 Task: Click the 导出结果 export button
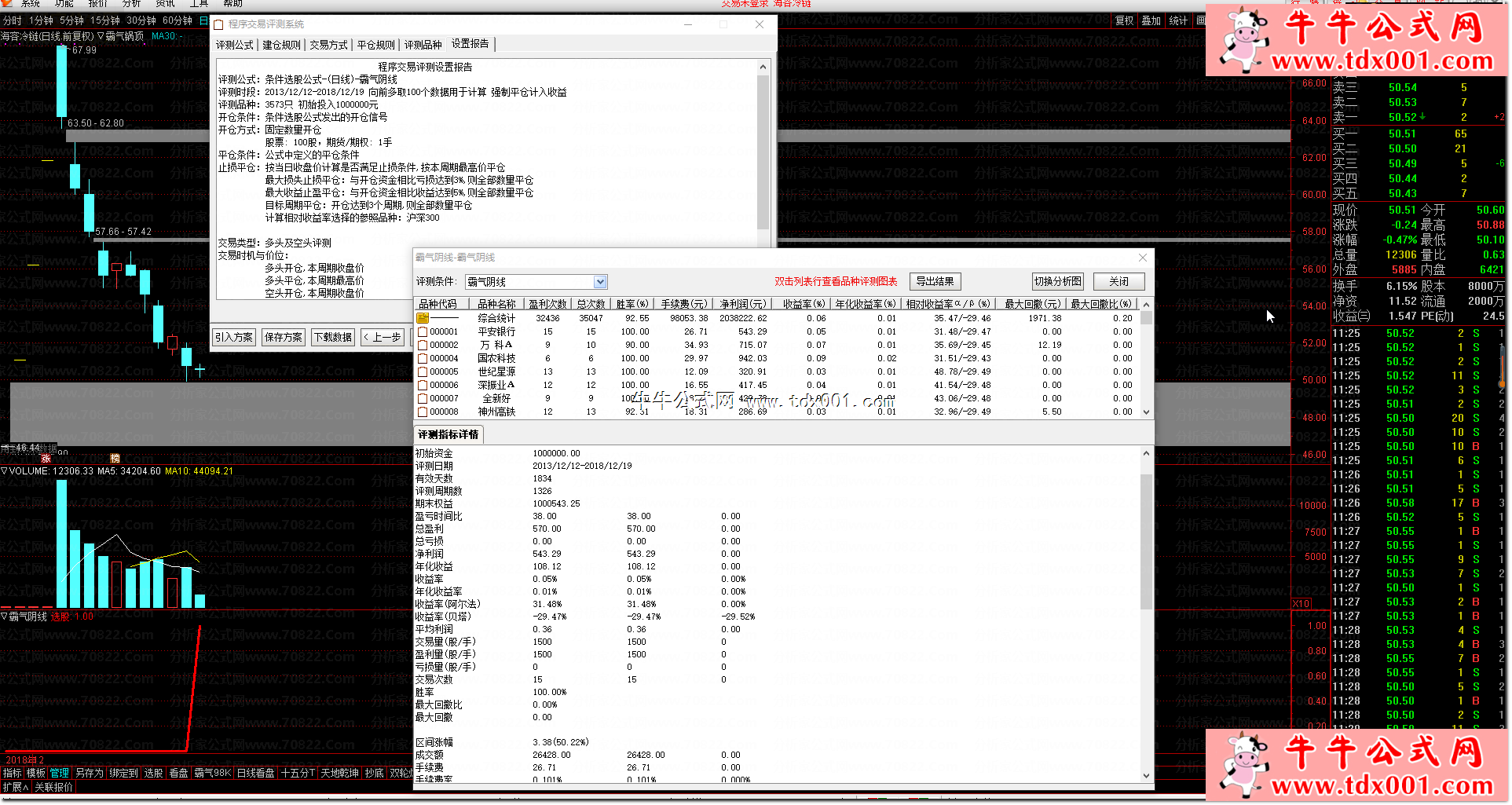click(935, 281)
